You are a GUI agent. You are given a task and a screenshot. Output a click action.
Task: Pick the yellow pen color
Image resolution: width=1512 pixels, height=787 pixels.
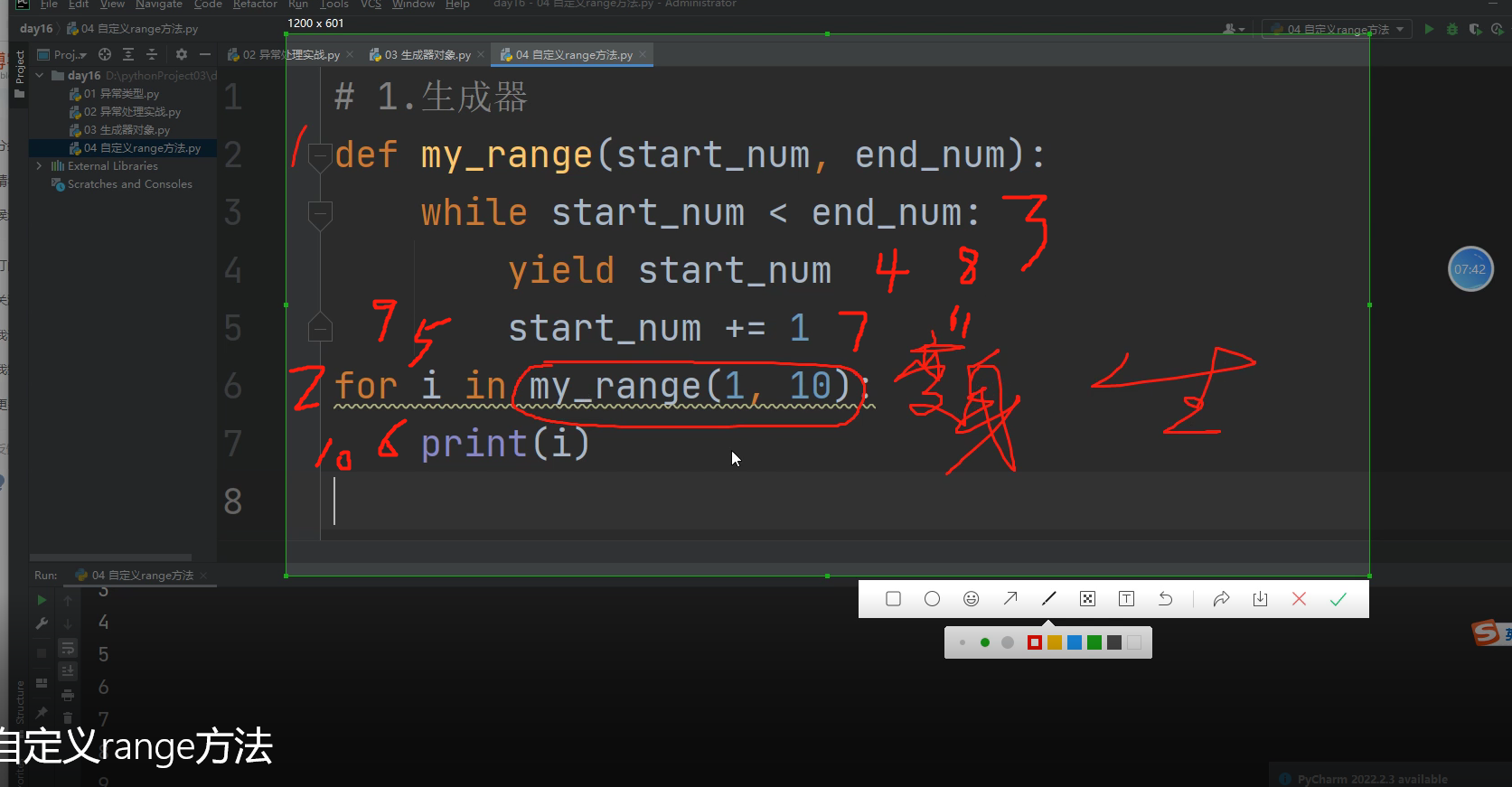coord(1055,642)
